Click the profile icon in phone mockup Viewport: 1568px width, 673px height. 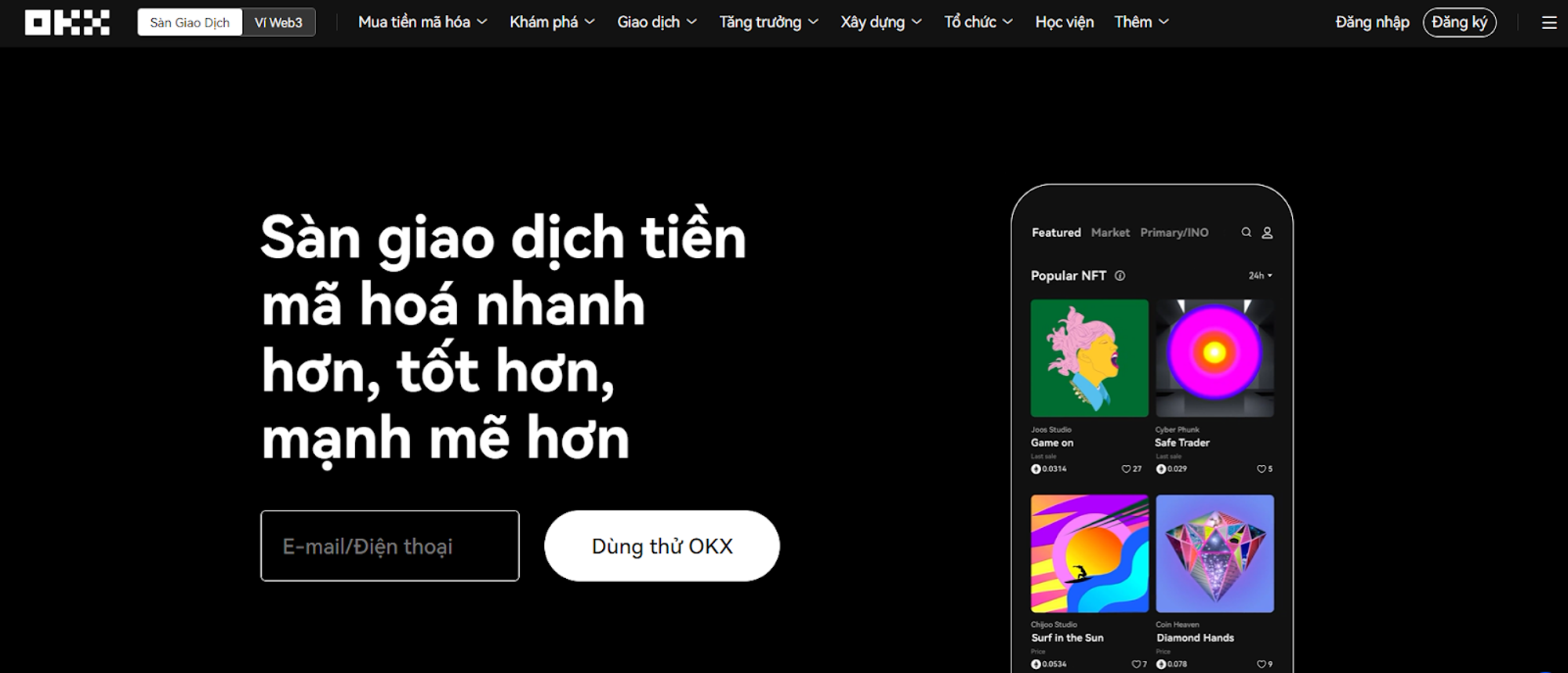click(x=1267, y=233)
